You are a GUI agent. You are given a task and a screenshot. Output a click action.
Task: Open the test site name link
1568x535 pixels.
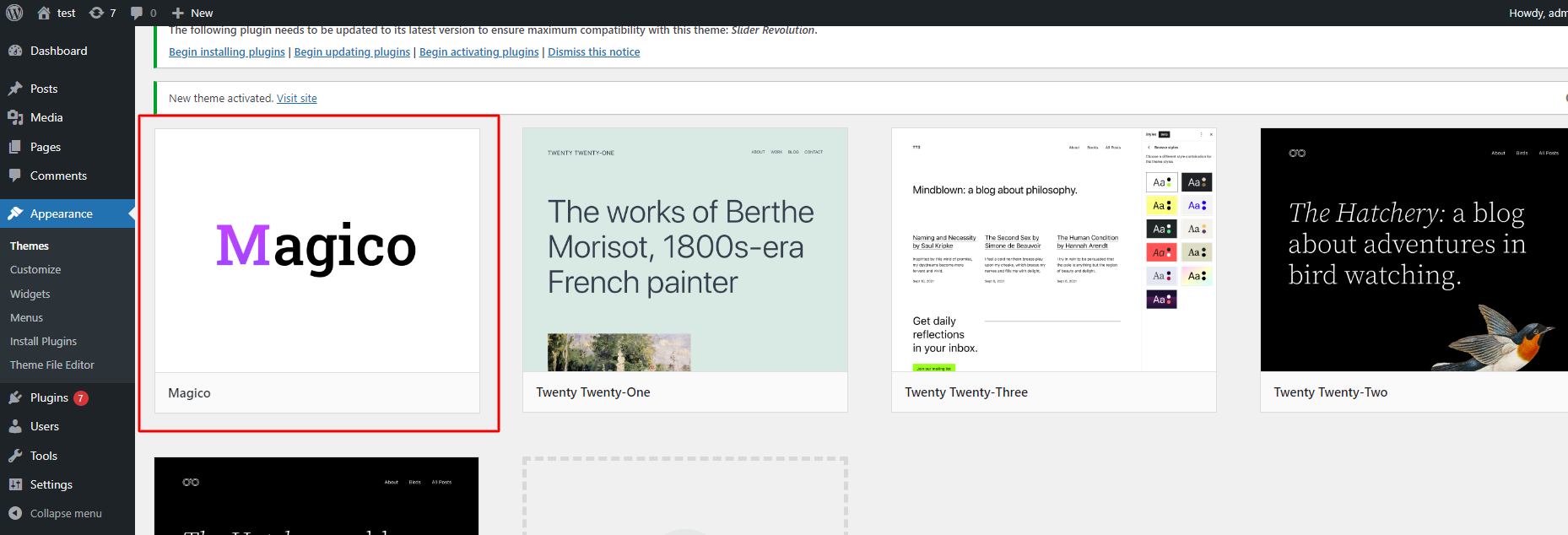66,13
